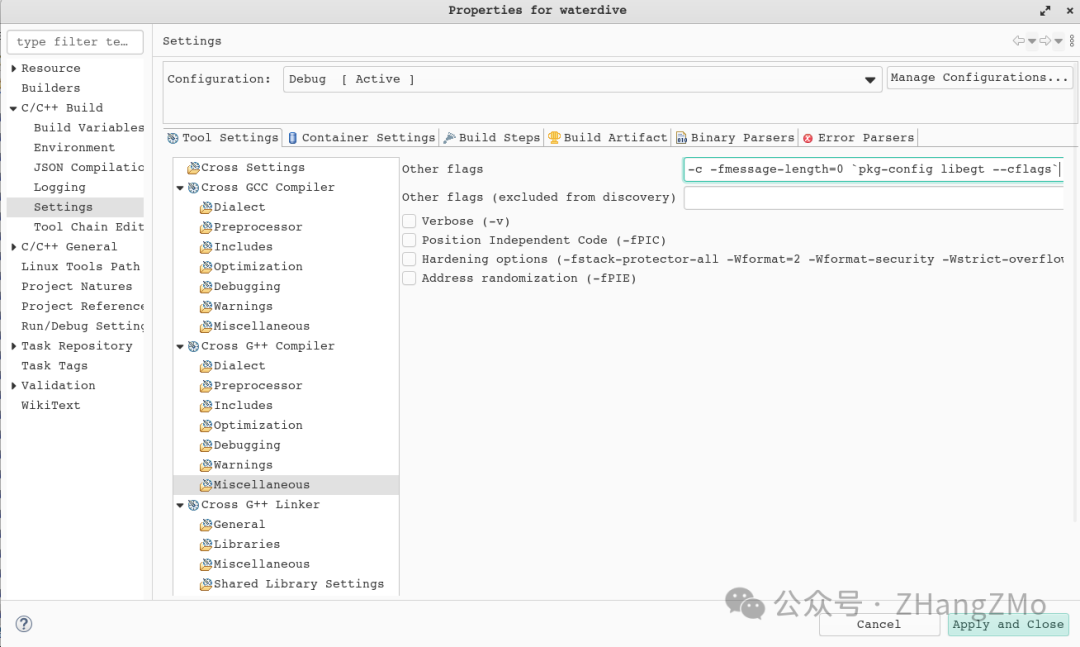
Task: Click icon beside GCC Compiler Dialect
Action: (206, 207)
